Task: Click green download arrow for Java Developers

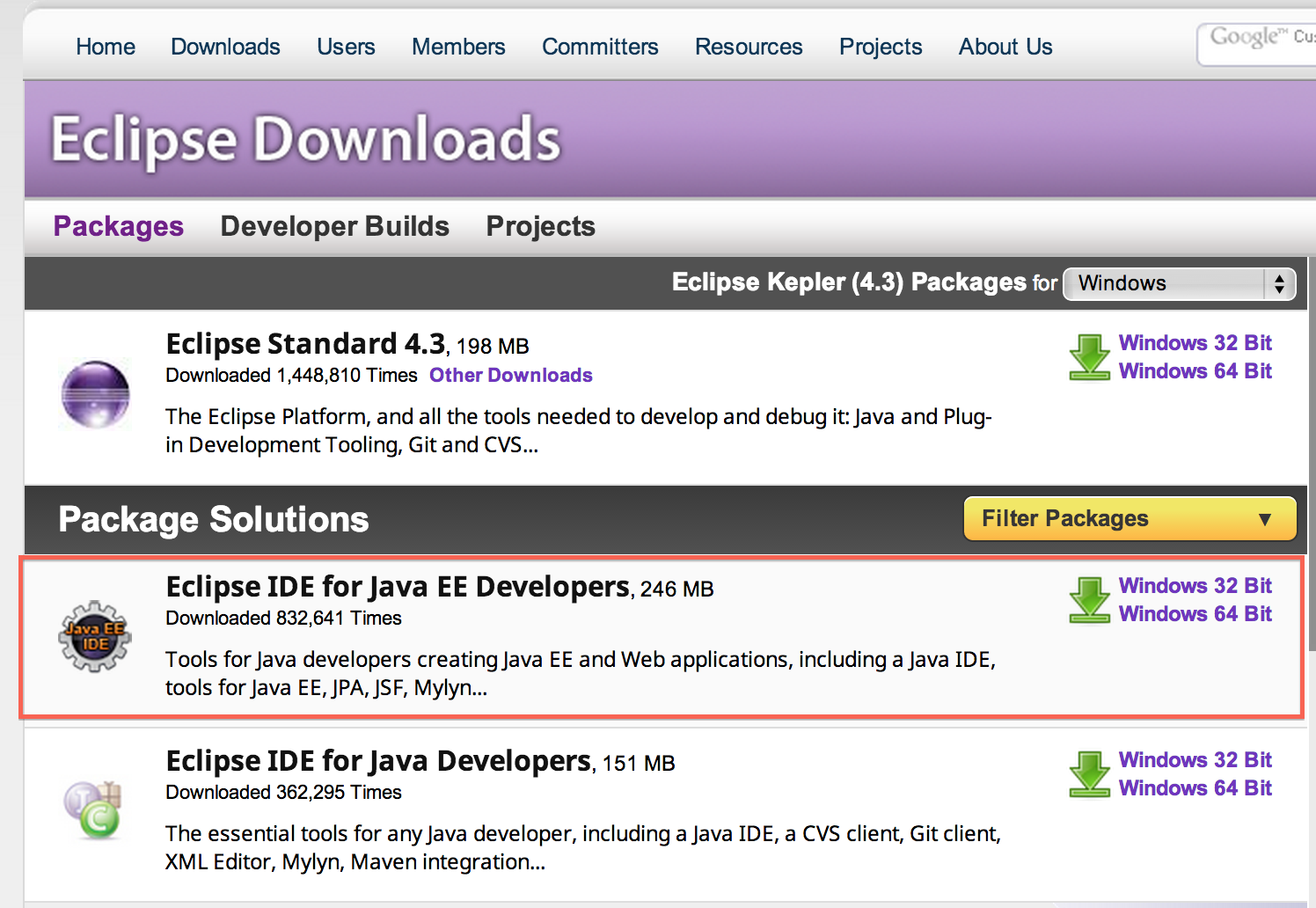Action: pyautogui.click(x=1090, y=774)
